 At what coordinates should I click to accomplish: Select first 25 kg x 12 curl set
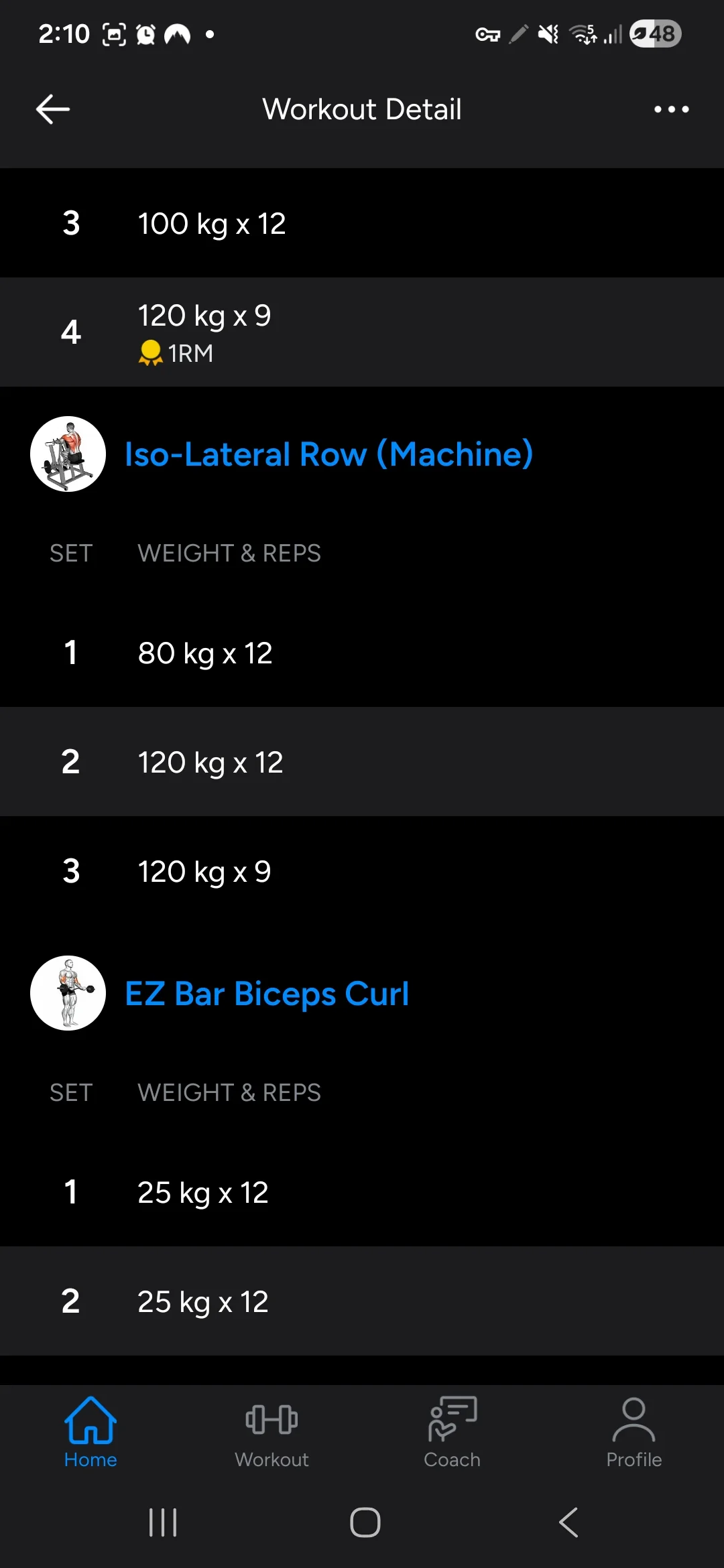tap(362, 1192)
